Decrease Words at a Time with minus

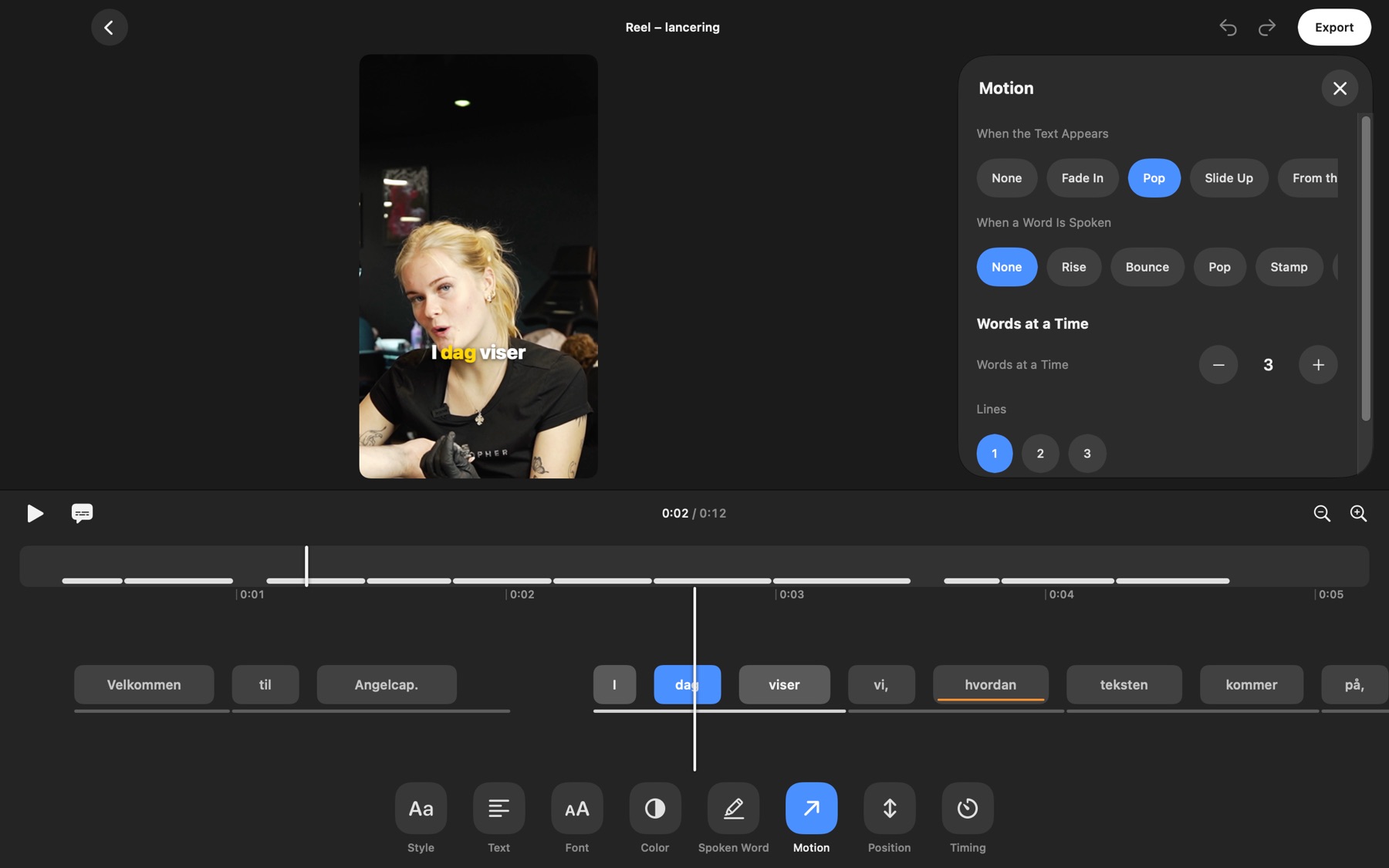1218,364
